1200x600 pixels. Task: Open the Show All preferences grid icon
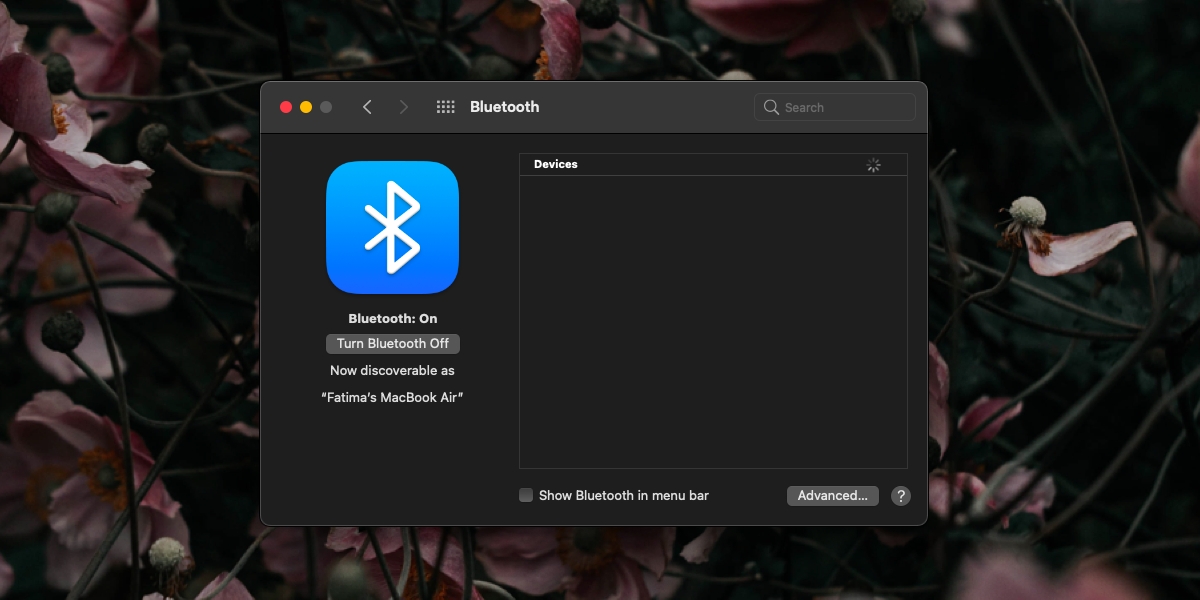pos(446,107)
